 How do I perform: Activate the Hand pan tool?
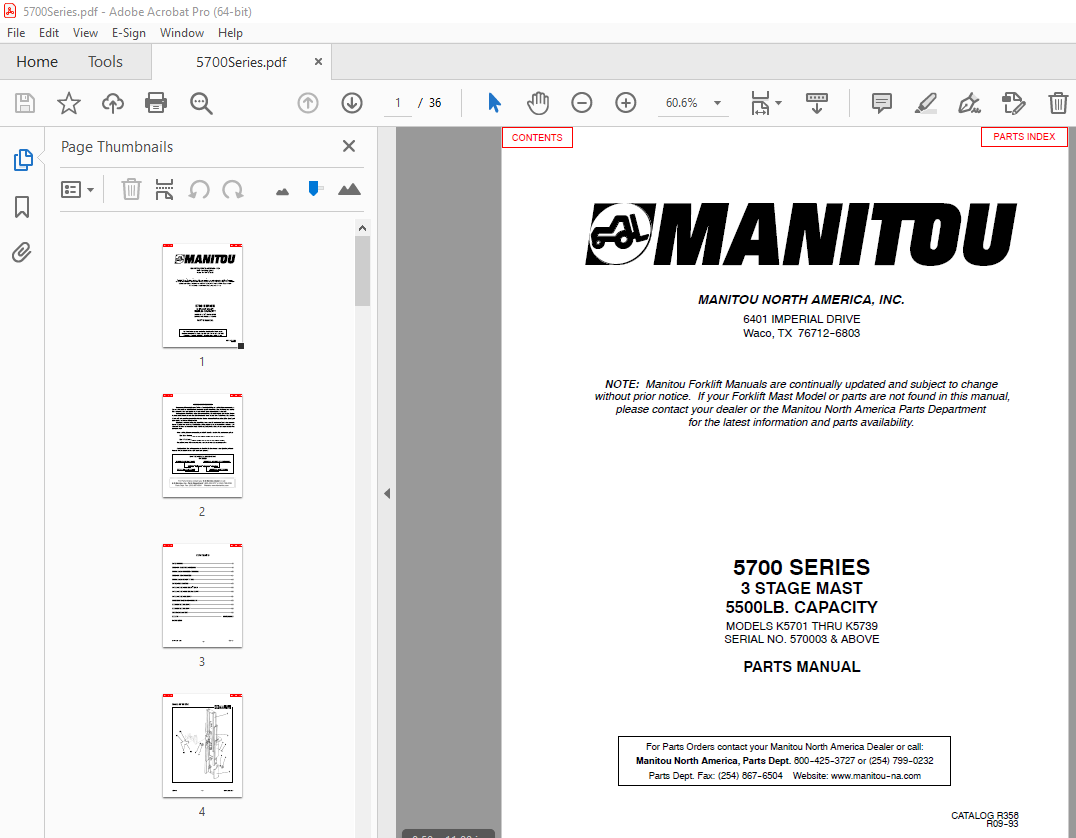click(x=538, y=103)
